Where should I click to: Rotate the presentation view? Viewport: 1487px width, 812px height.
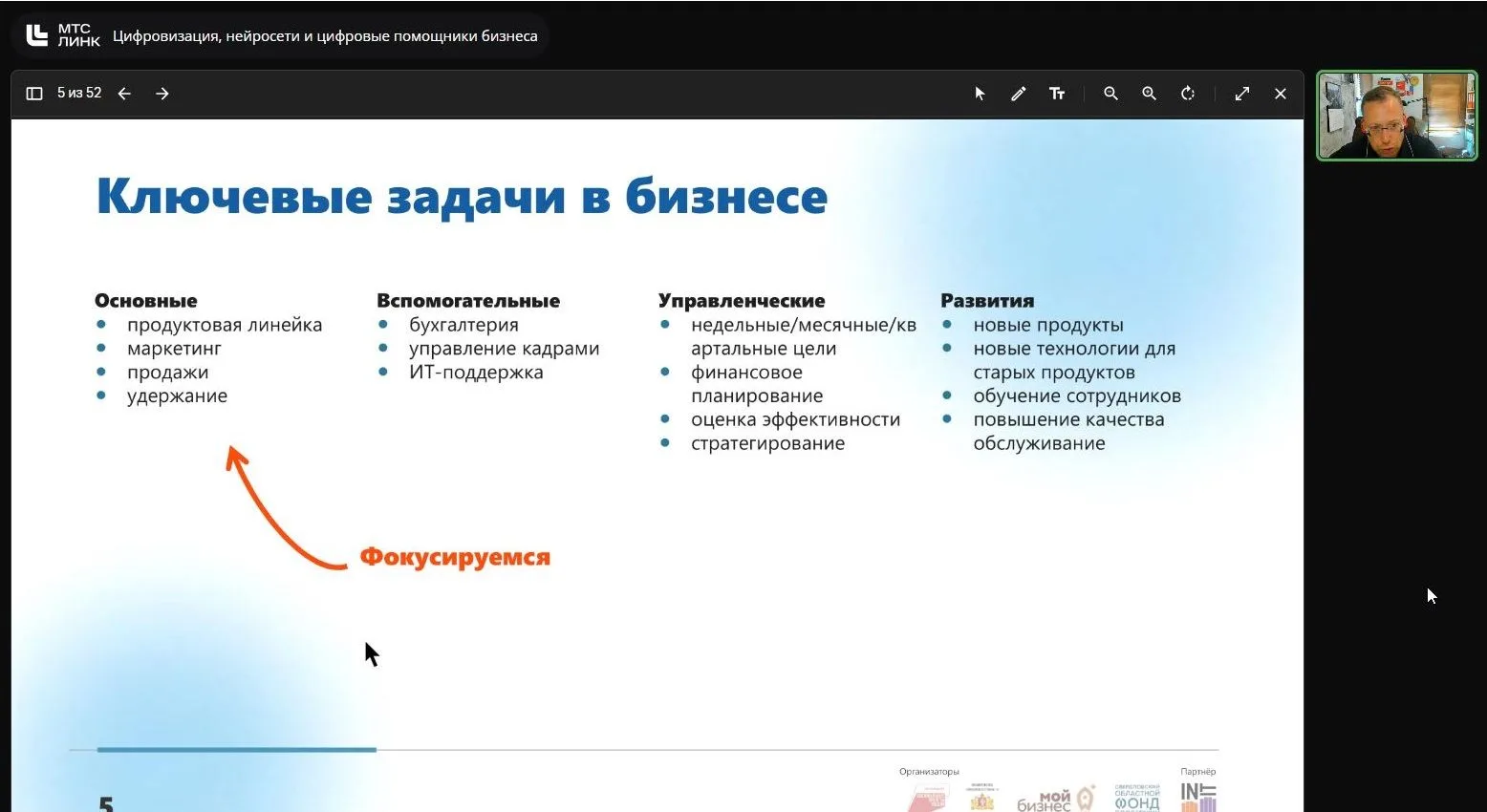pyautogui.click(x=1188, y=94)
